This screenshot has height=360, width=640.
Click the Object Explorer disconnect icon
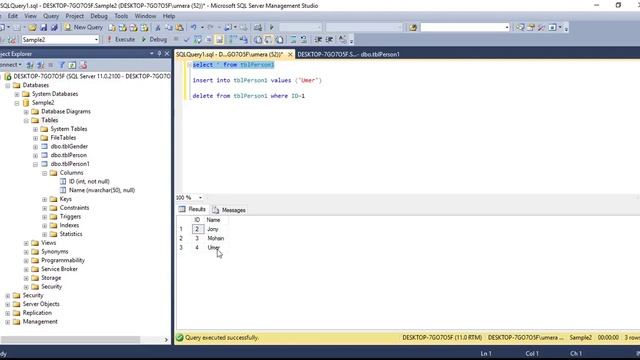[41, 65]
